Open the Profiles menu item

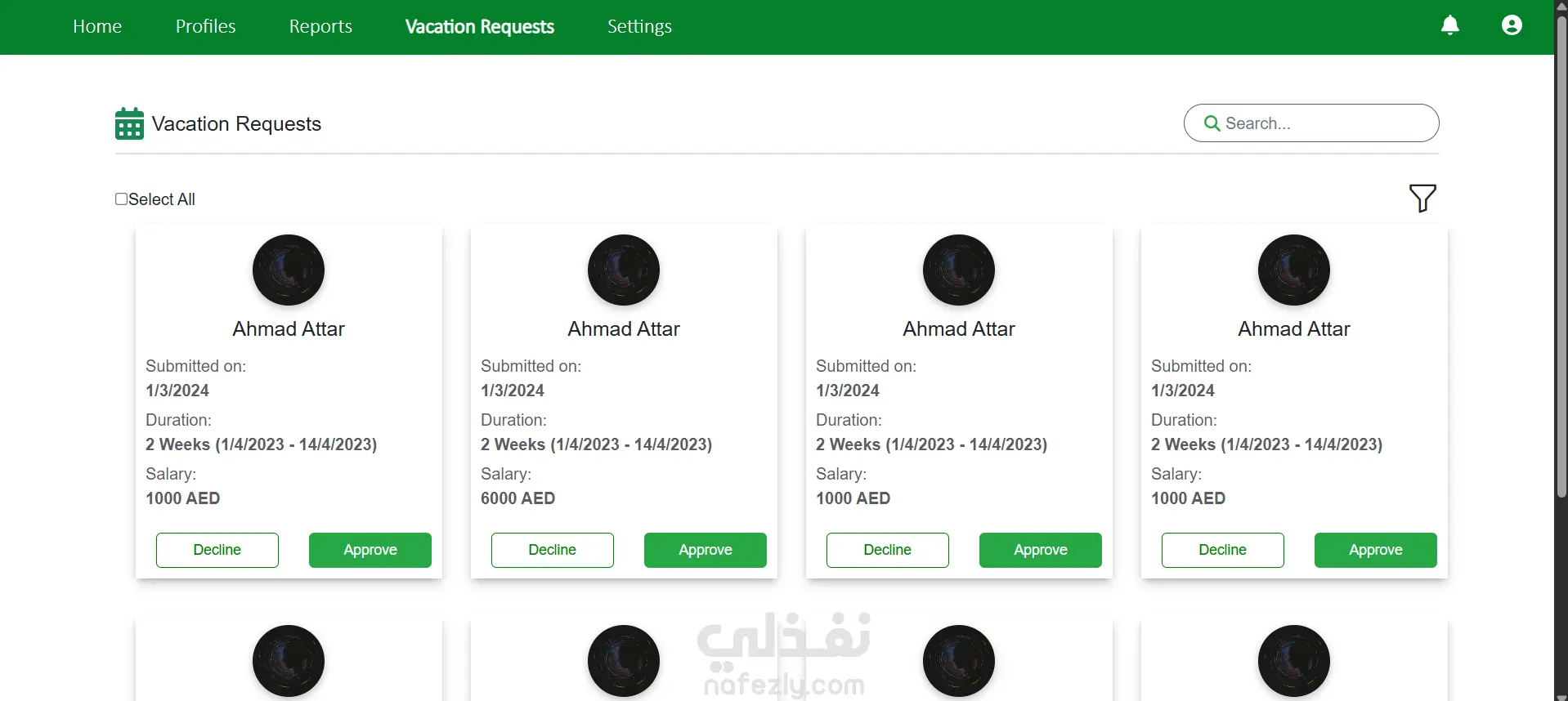(x=205, y=26)
